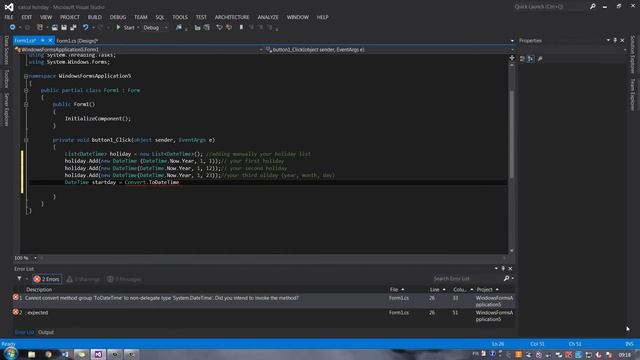This screenshot has width=640, height=360.
Task: Click the split editor icon above scrollbar
Action: 511,58
